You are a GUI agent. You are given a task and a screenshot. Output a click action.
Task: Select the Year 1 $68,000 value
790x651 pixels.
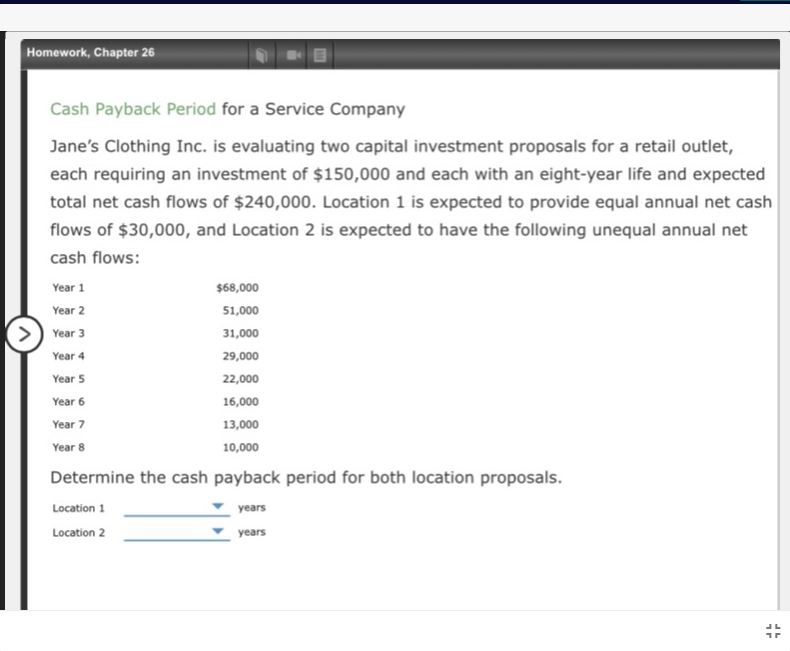(237, 288)
